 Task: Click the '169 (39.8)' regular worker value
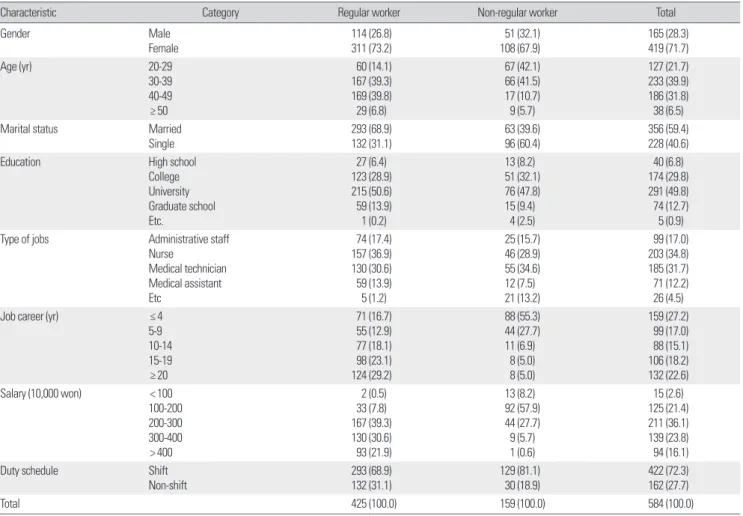[372, 96]
